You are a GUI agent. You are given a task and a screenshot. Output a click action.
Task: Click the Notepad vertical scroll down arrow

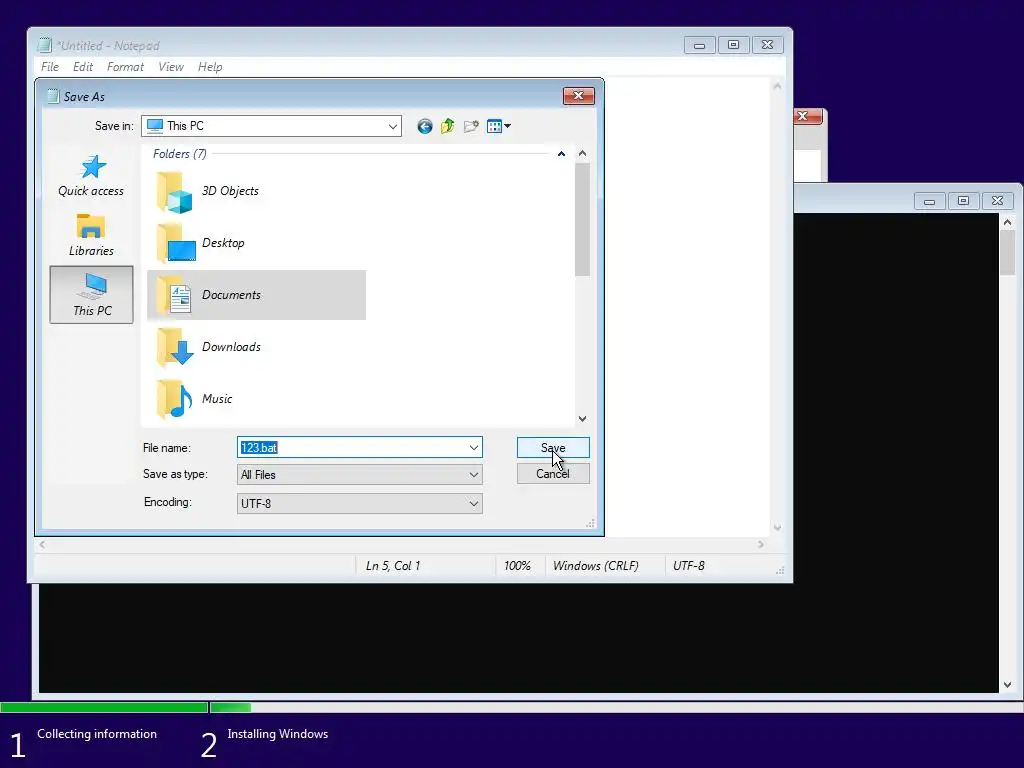(777, 528)
